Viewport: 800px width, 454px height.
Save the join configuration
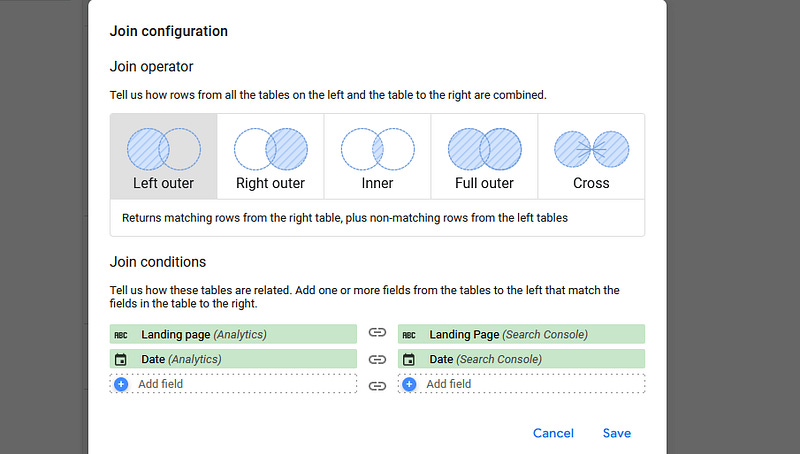point(617,433)
